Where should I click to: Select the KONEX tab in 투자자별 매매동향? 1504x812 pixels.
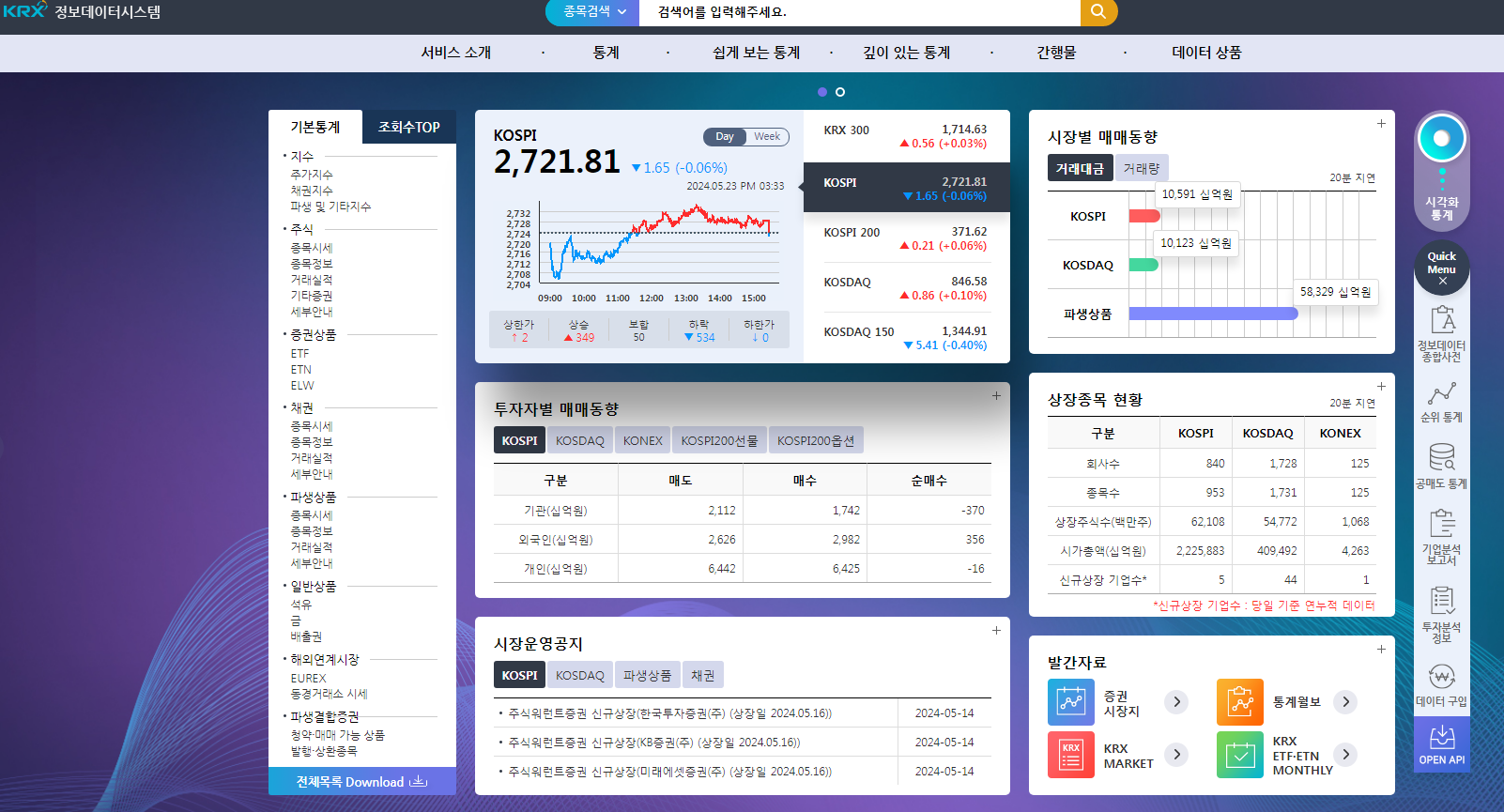coord(643,440)
